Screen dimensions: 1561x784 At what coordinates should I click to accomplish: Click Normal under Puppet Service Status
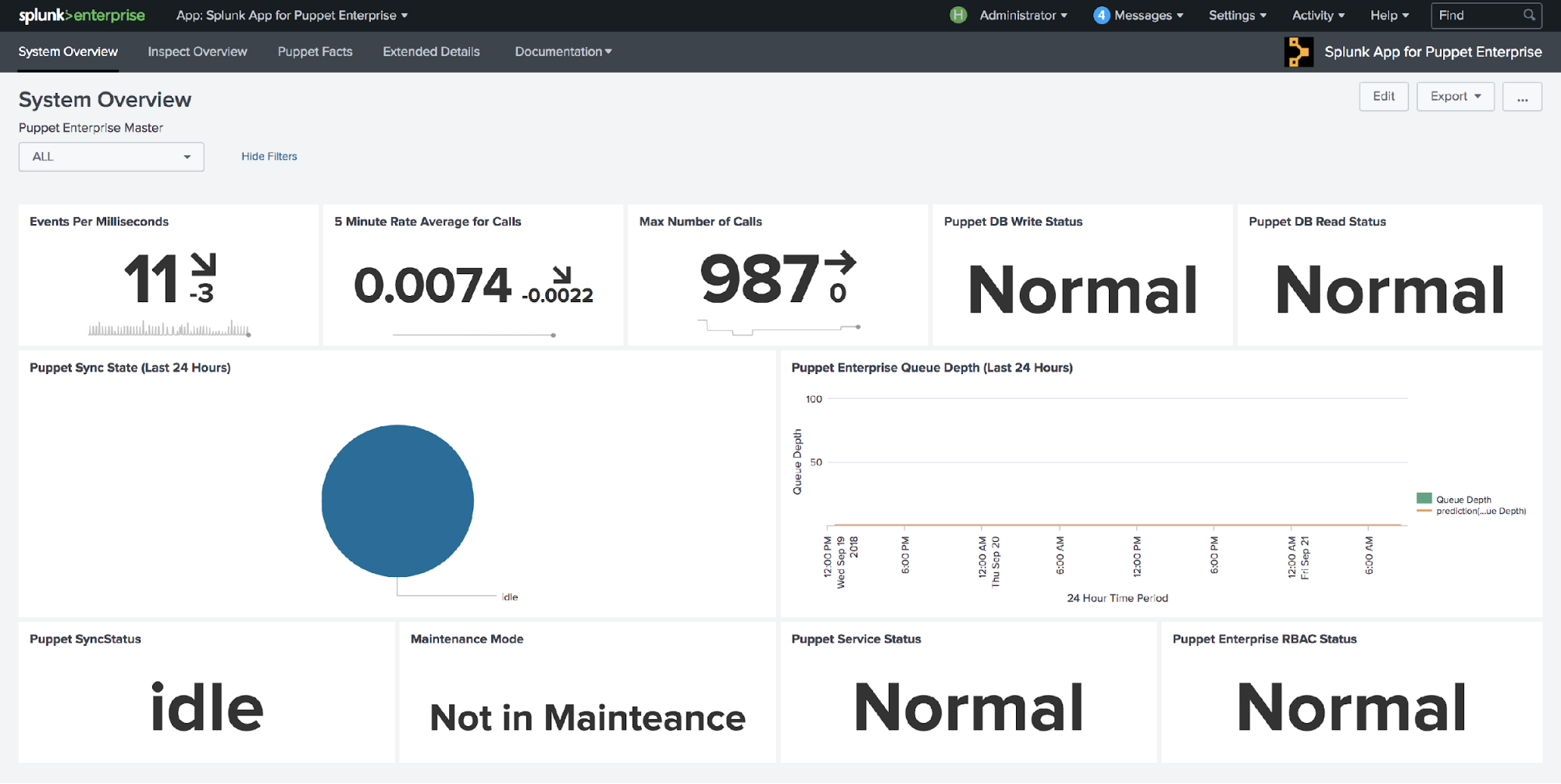coord(969,707)
